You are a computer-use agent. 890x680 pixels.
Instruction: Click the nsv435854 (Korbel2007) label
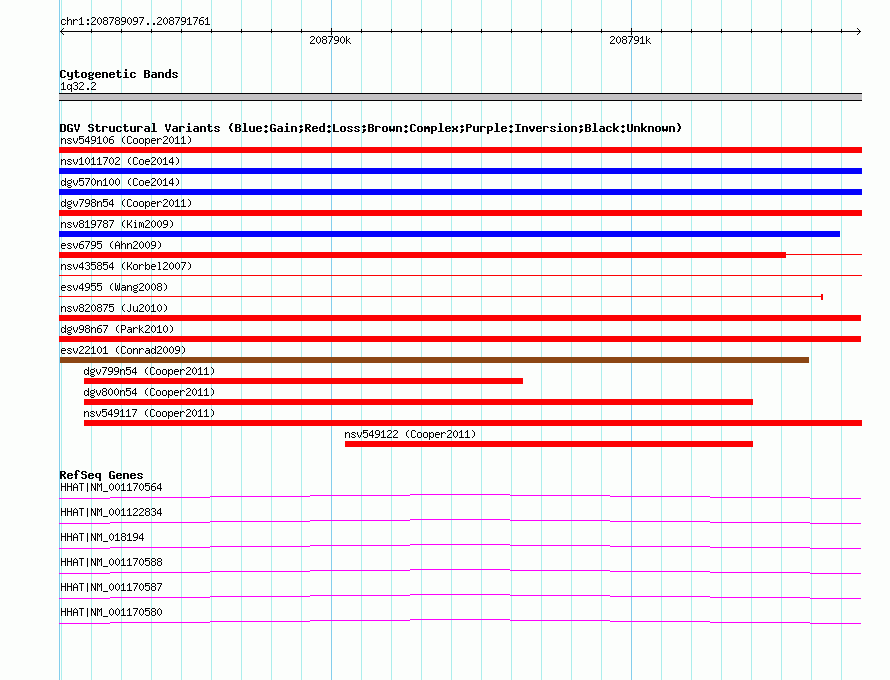pos(126,266)
